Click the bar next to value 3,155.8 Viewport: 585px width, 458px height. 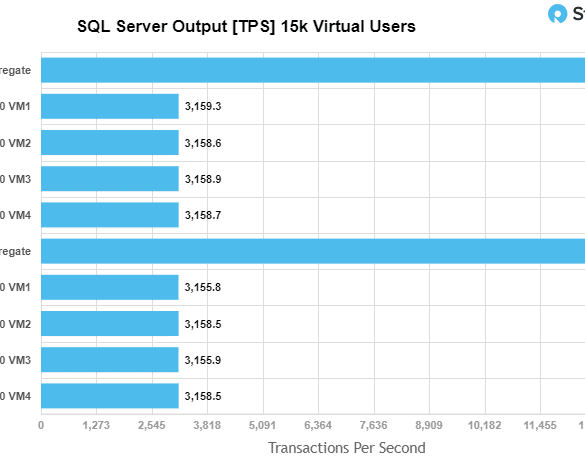(x=110, y=287)
